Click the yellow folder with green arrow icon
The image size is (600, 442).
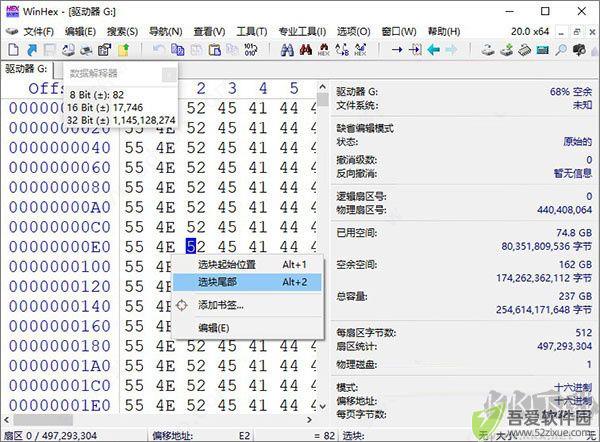(x=123, y=50)
